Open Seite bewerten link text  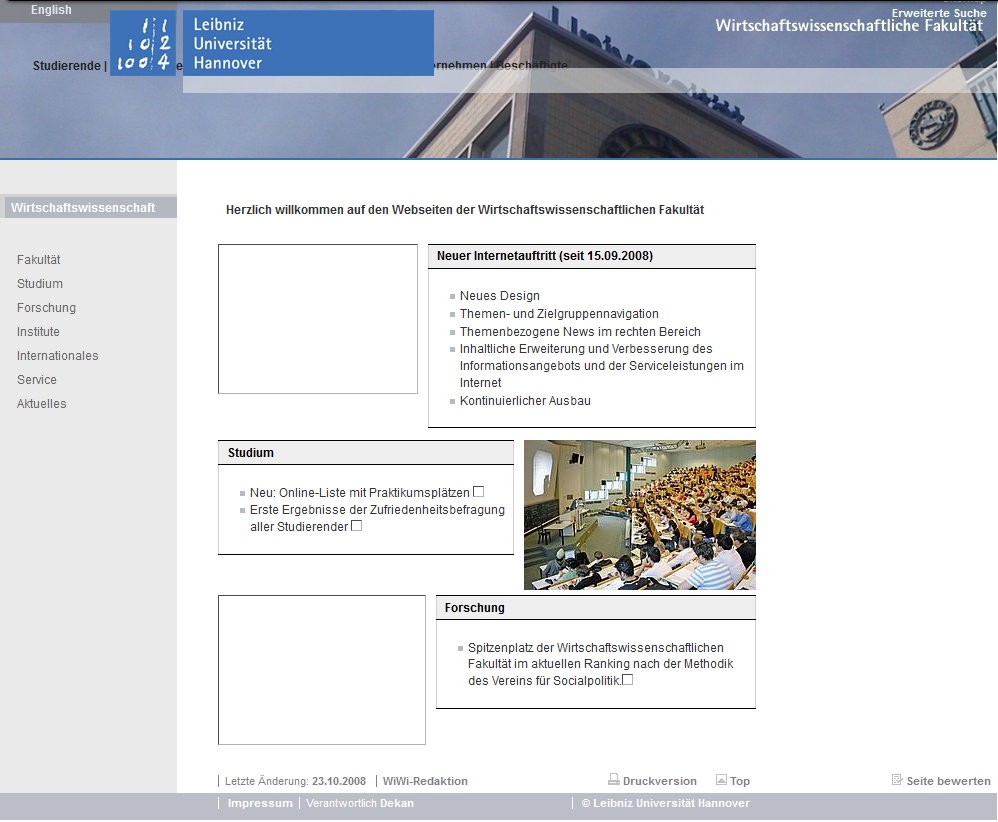click(948, 781)
